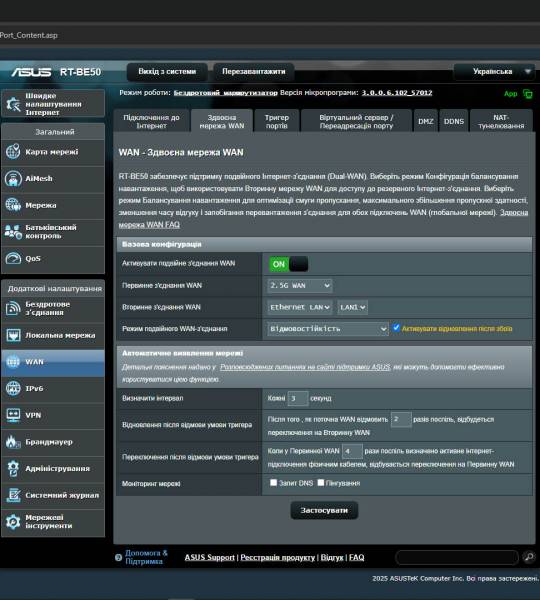The height and width of the screenshot is (600, 540).
Task: Open the Відгук feedback link
Action: (x=332, y=557)
